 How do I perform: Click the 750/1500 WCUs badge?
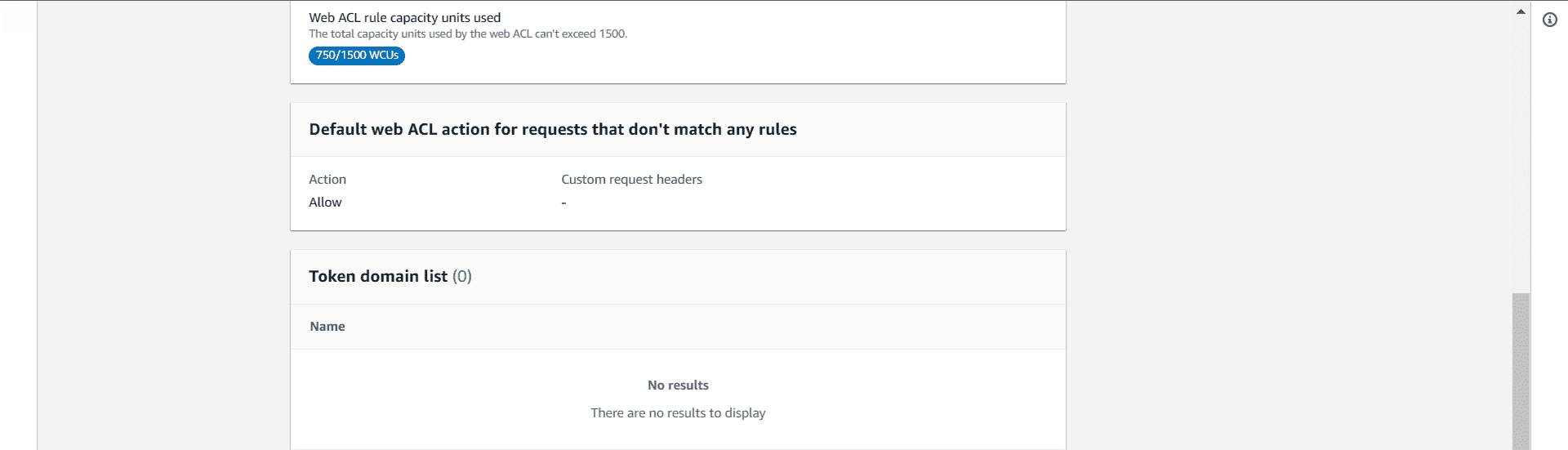coord(357,56)
